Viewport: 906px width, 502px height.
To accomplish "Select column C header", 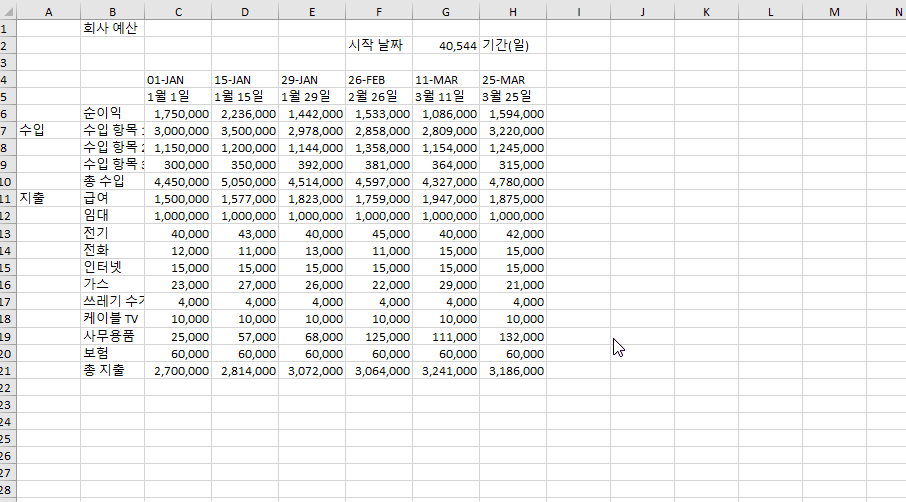I will point(178,12).
